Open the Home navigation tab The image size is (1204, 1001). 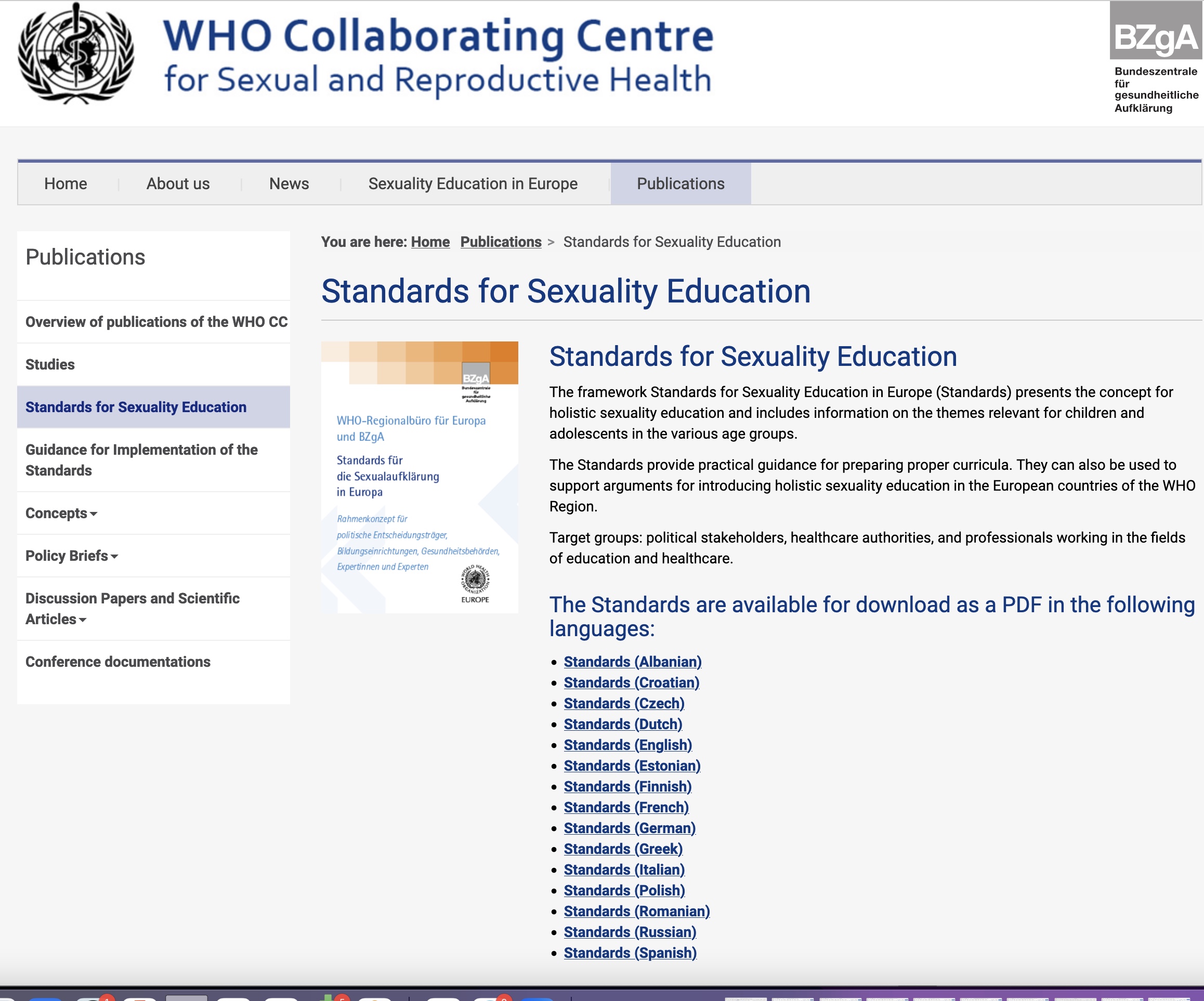click(x=66, y=183)
